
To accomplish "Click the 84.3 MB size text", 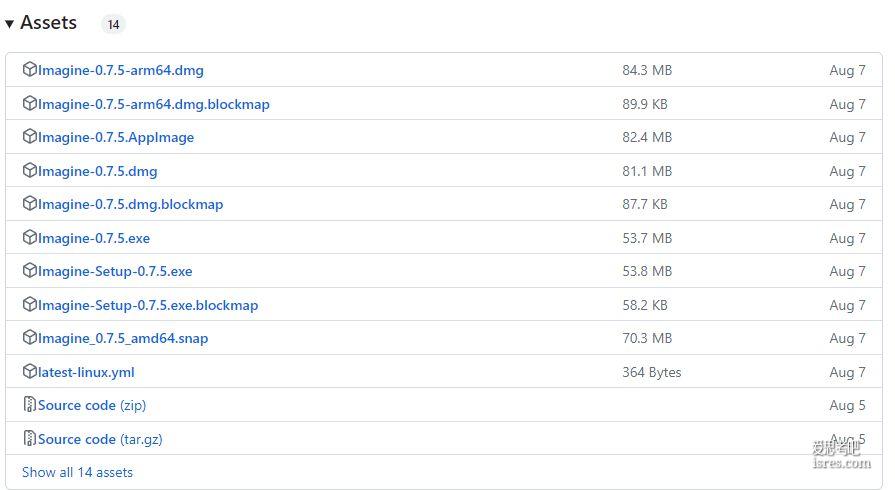I will pyautogui.click(x=647, y=70).
